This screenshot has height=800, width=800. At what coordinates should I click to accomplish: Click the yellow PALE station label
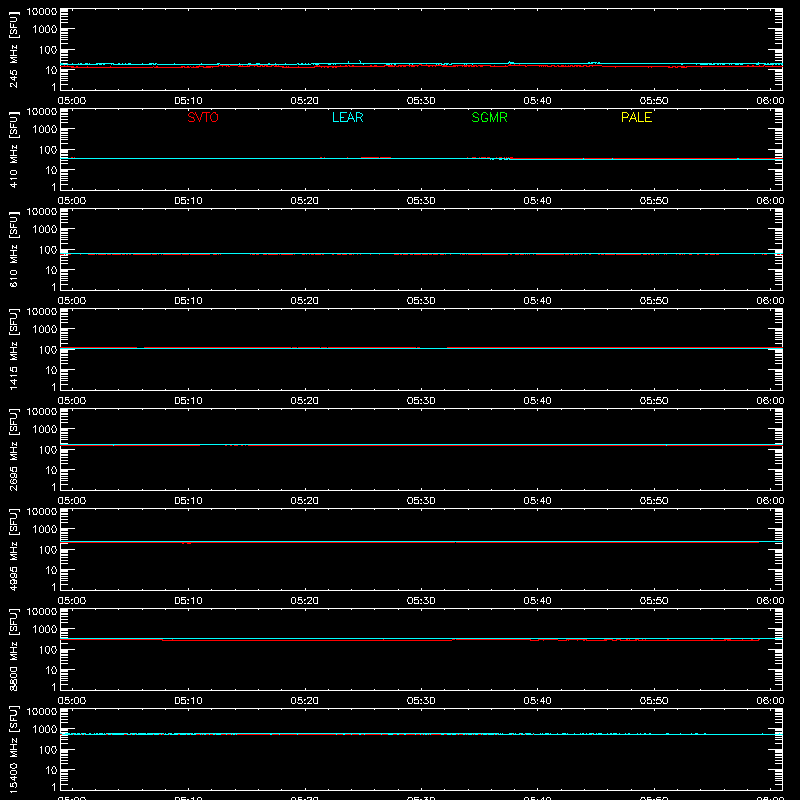[636, 117]
